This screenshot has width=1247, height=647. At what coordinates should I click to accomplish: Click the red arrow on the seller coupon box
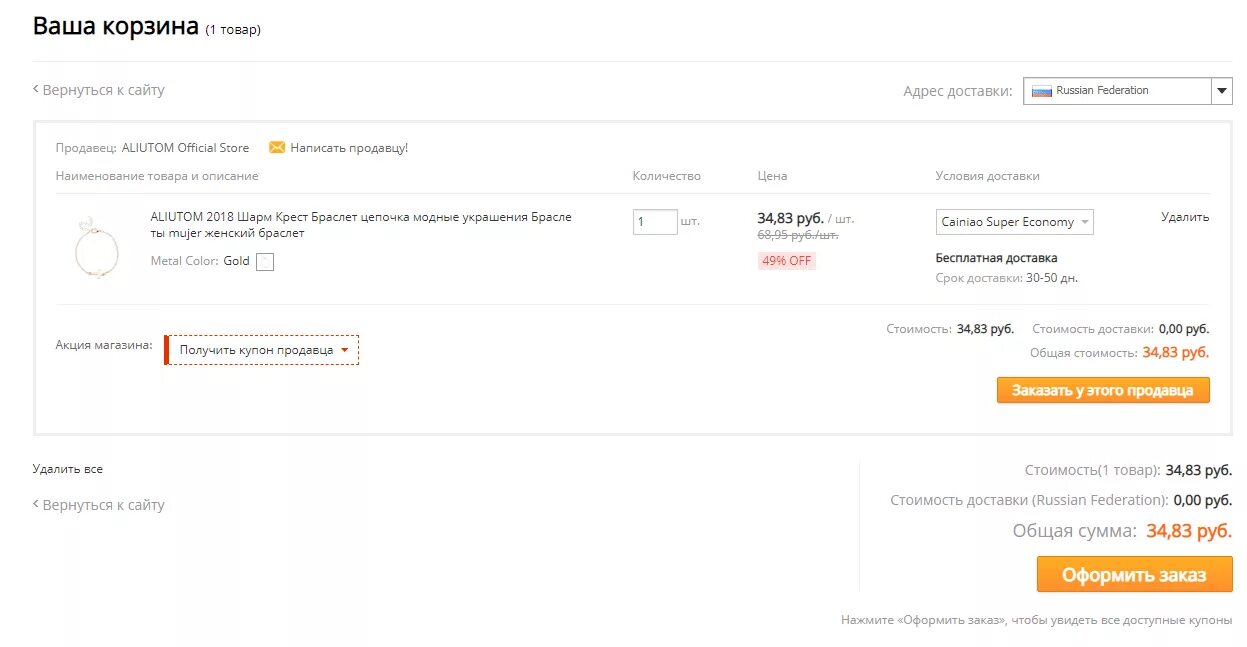(x=345, y=350)
